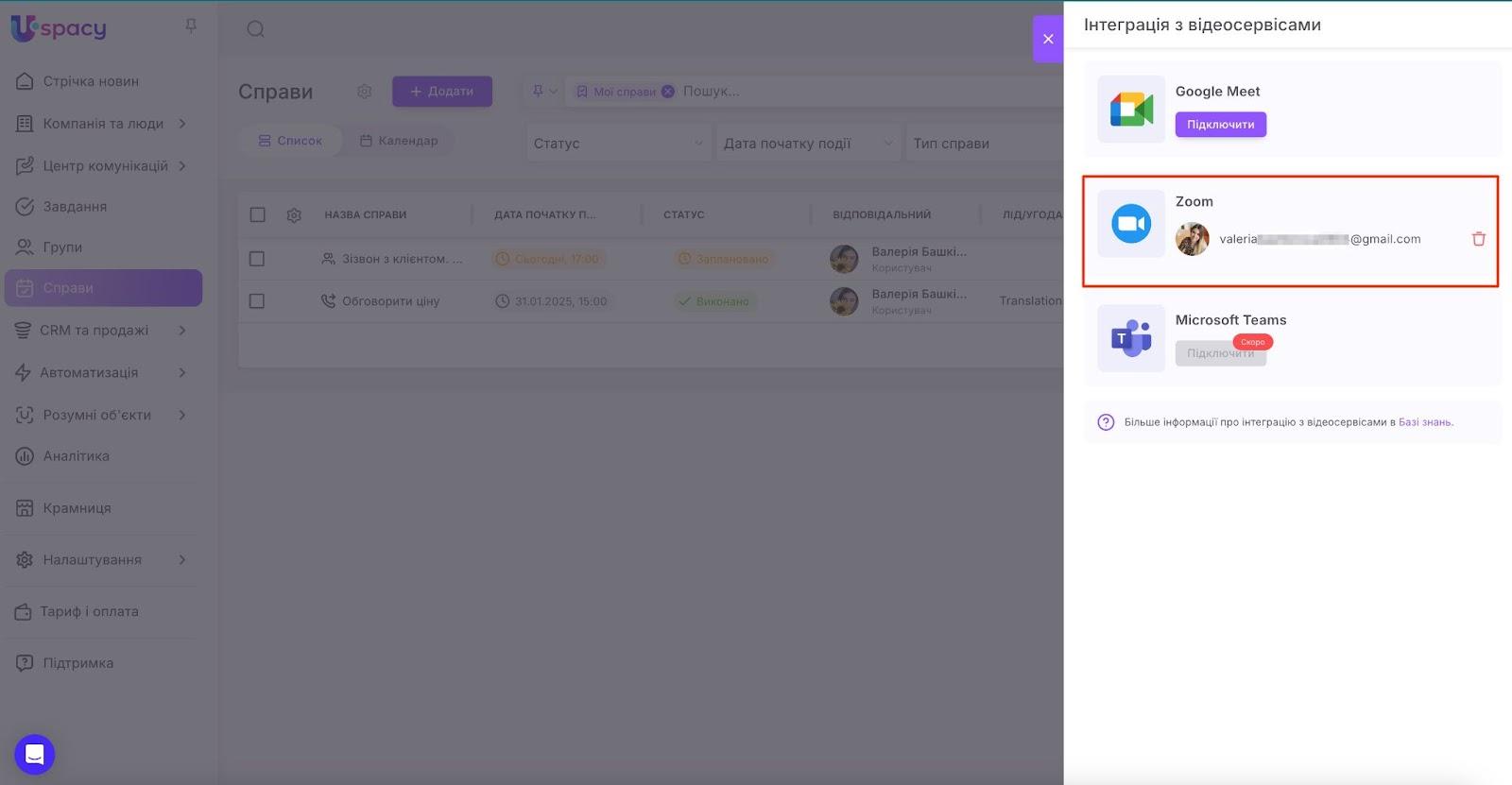Open Налаштування in sidebar
Viewport: 1512px width, 785px height.
[x=92, y=560]
